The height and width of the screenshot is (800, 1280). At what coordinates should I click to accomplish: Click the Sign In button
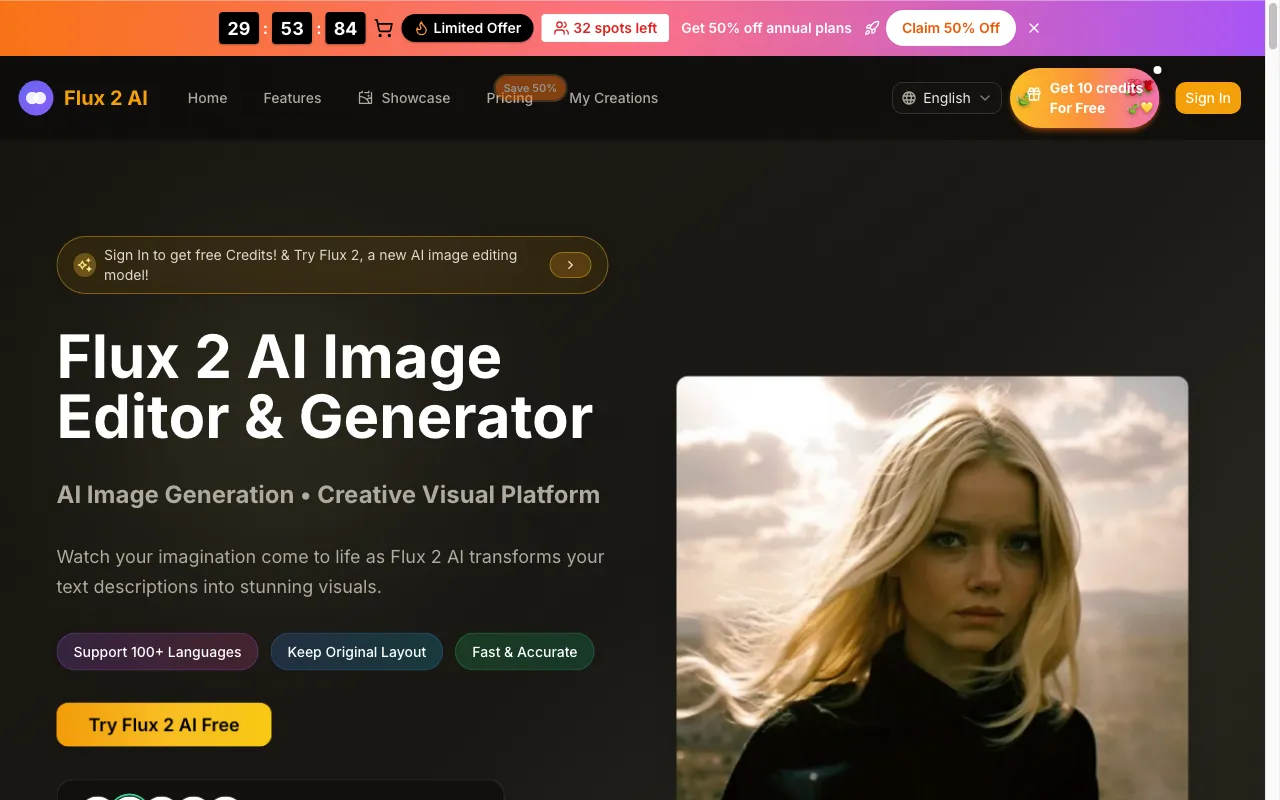pos(1208,98)
